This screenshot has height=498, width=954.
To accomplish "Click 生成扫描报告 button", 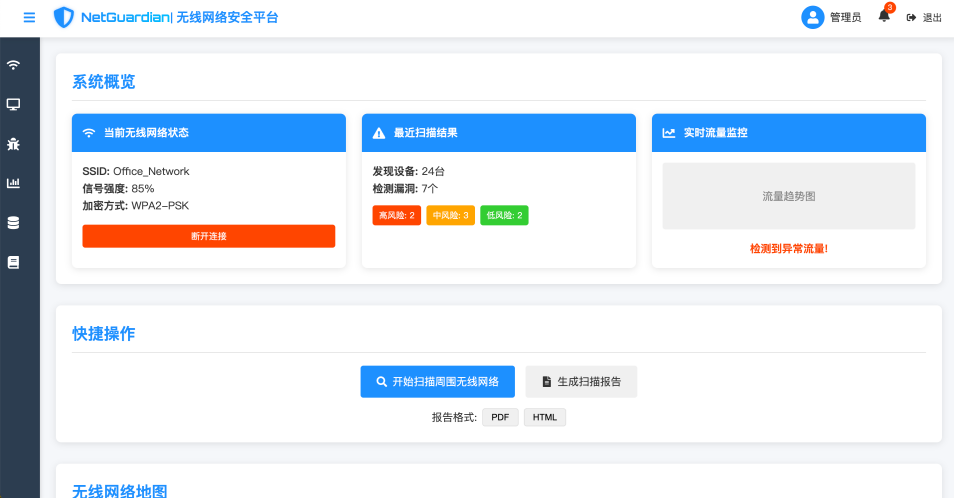I will click(581, 382).
